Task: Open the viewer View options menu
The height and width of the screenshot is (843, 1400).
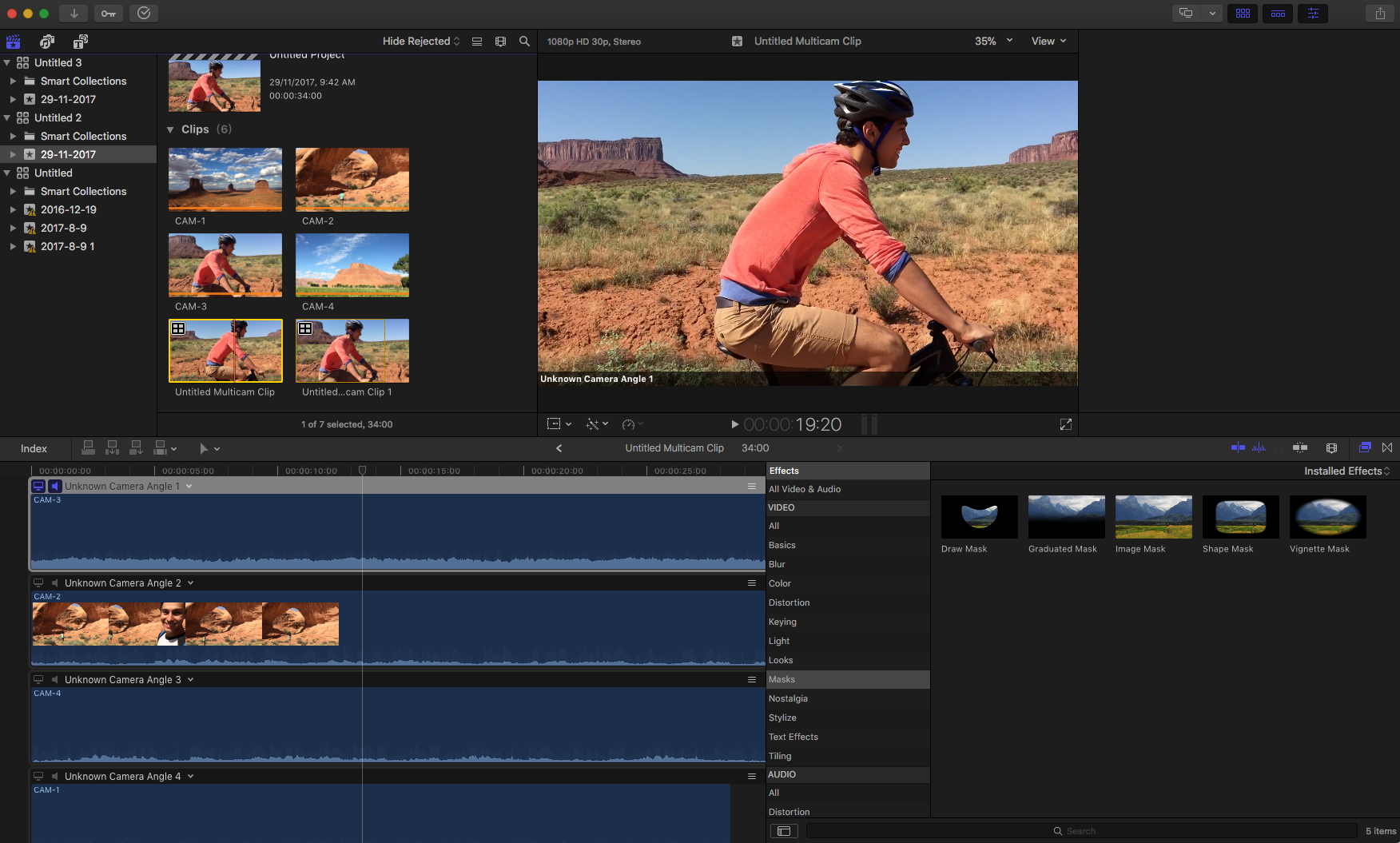Action: point(1048,42)
